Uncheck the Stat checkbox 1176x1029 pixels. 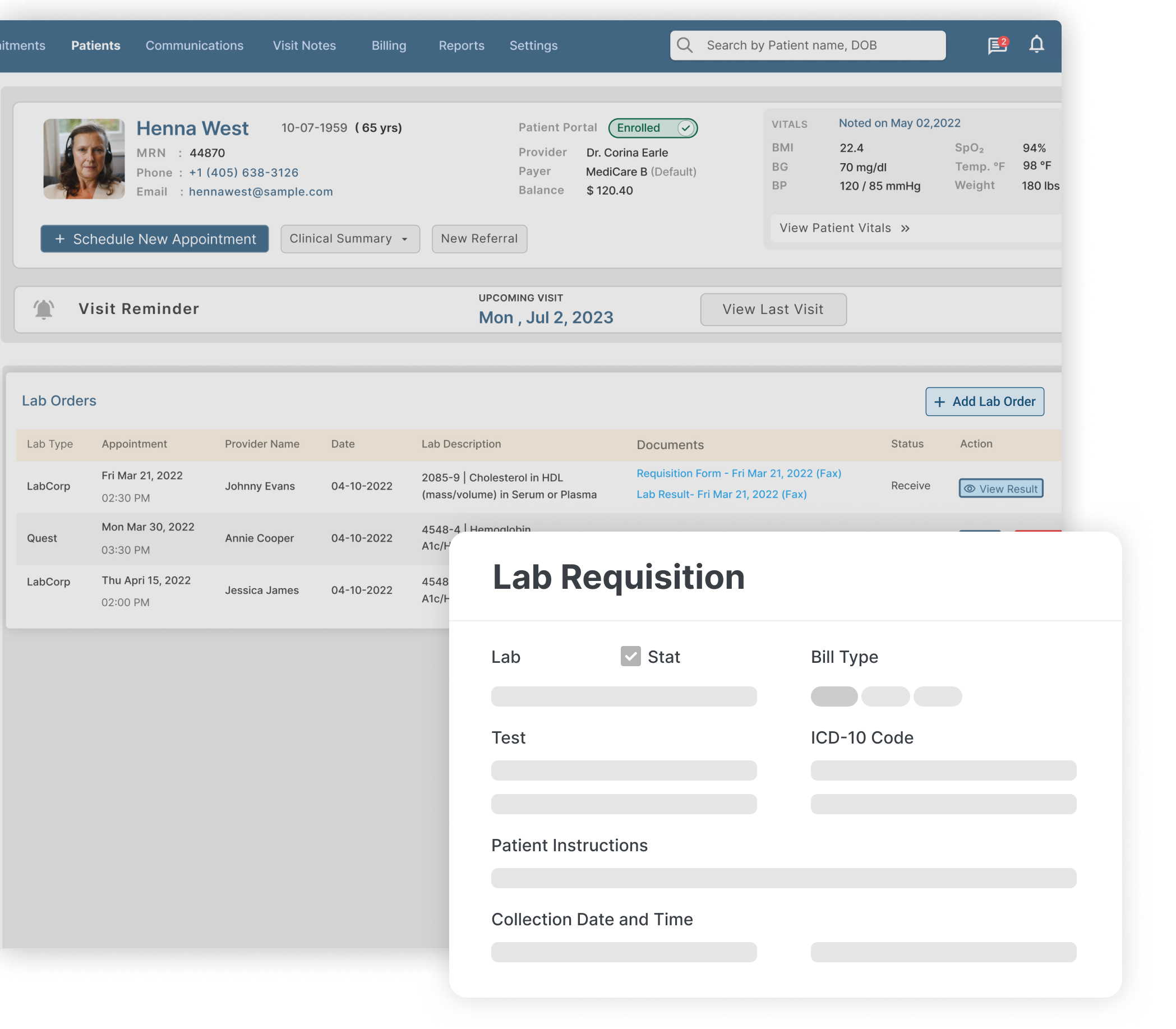pyautogui.click(x=630, y=656)
